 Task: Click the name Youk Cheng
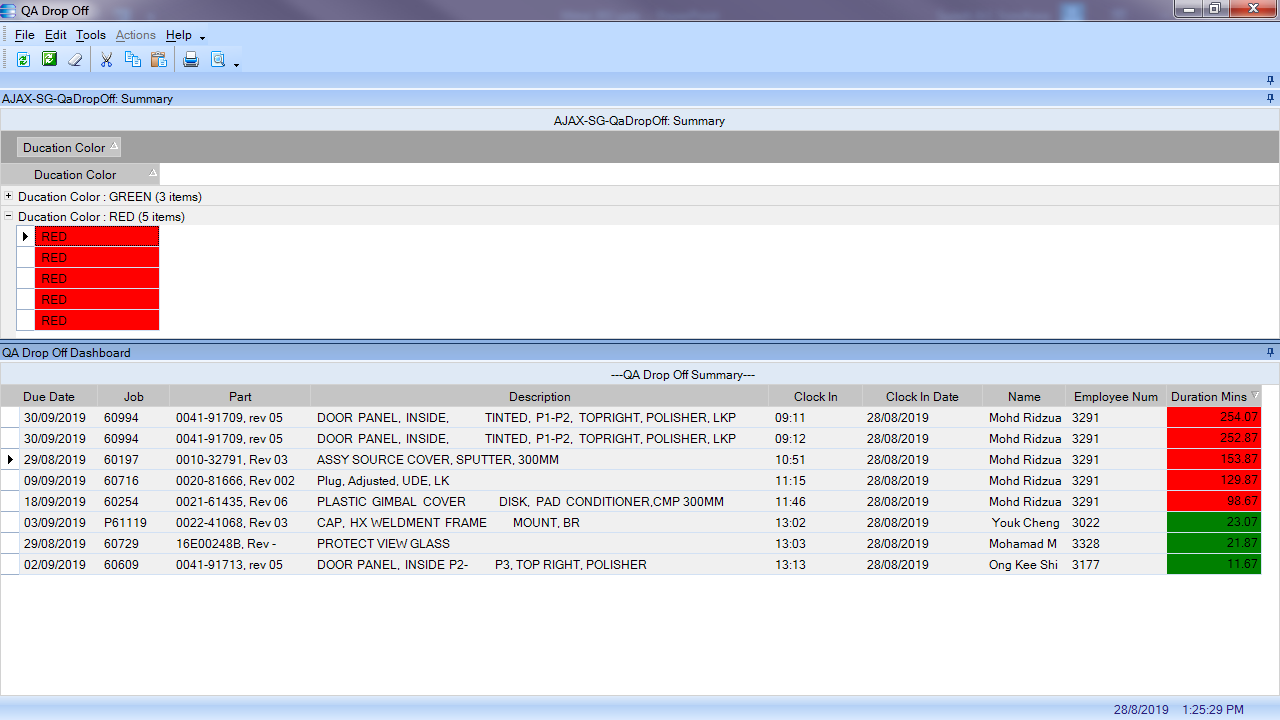(1026, 523)
